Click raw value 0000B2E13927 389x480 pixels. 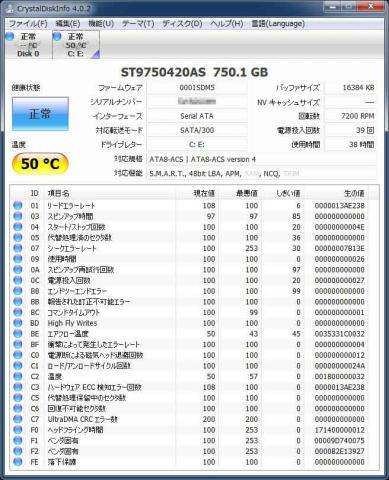point(340,451)
